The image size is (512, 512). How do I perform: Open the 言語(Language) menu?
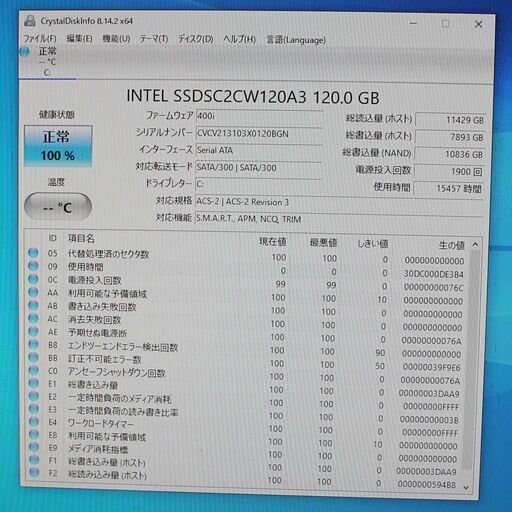coord(296,40)
